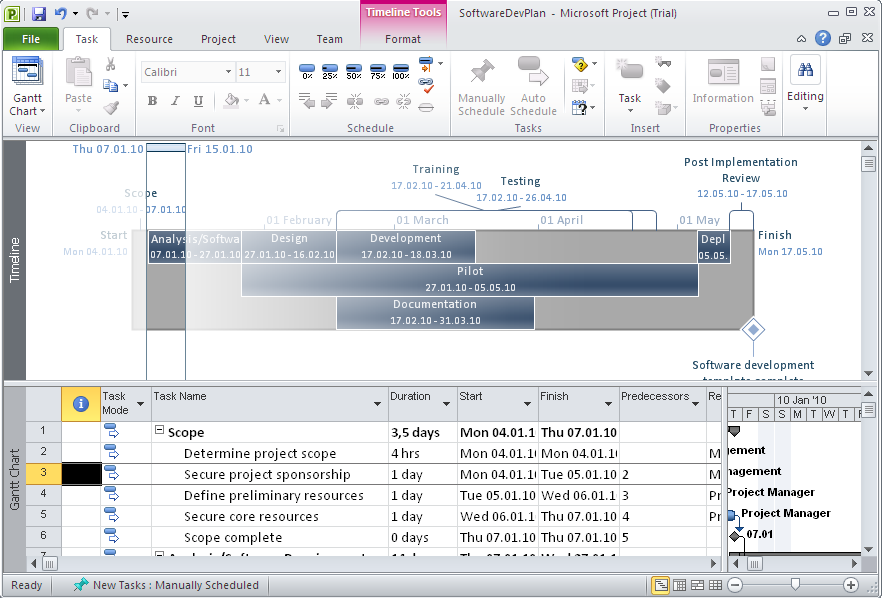Viewport: 882px width, 598px height.
Task: Switch to Resource Sheet view in status bar
Action: (716, 585)
